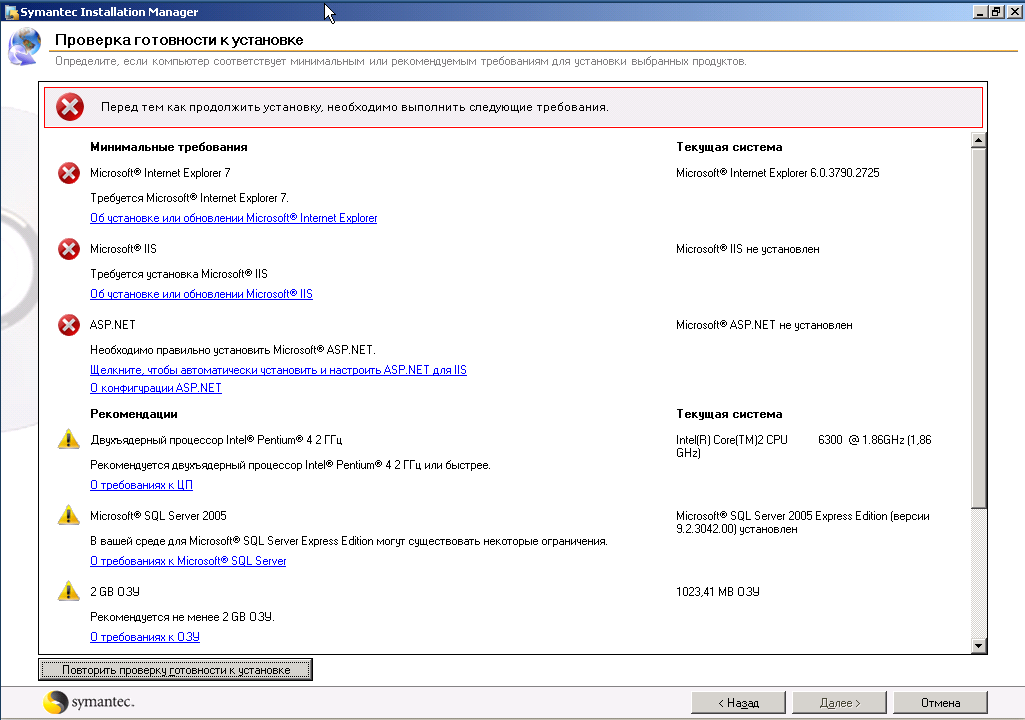The width and height of the screenshot is (1025, 720).
Task: Select the 'Рекомендации' heading
Action: click(x=134, y=414)
